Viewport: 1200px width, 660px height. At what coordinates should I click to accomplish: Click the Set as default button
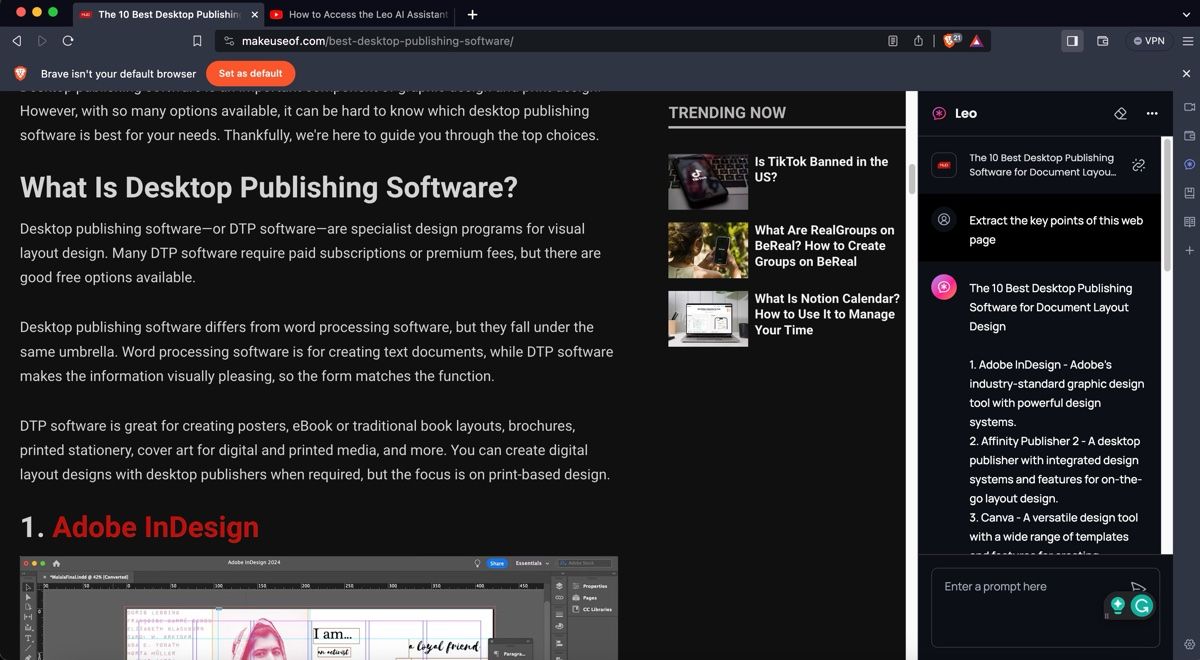tap(250, 73)
